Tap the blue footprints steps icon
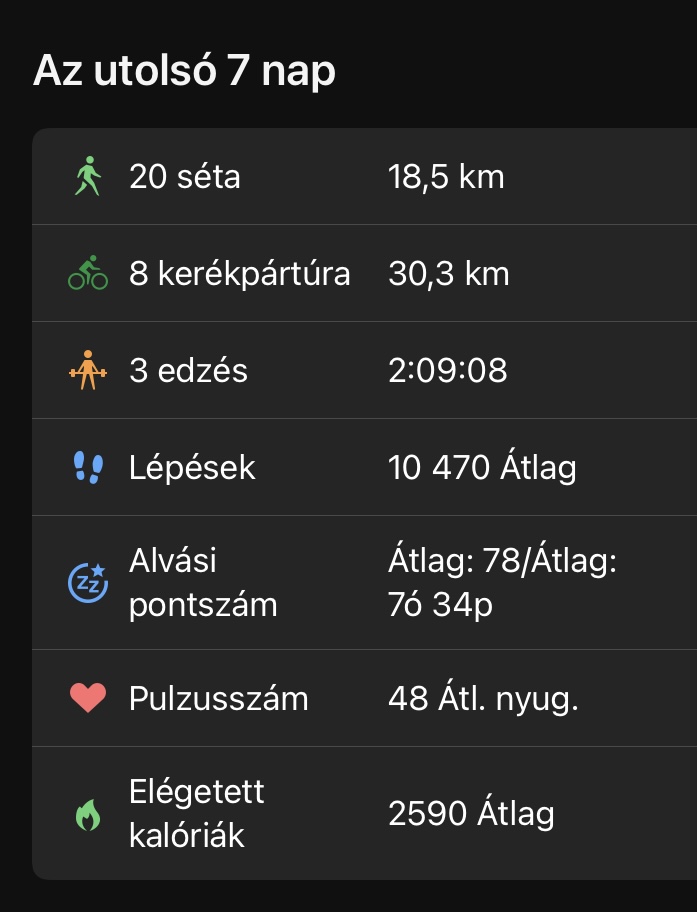 88,467
